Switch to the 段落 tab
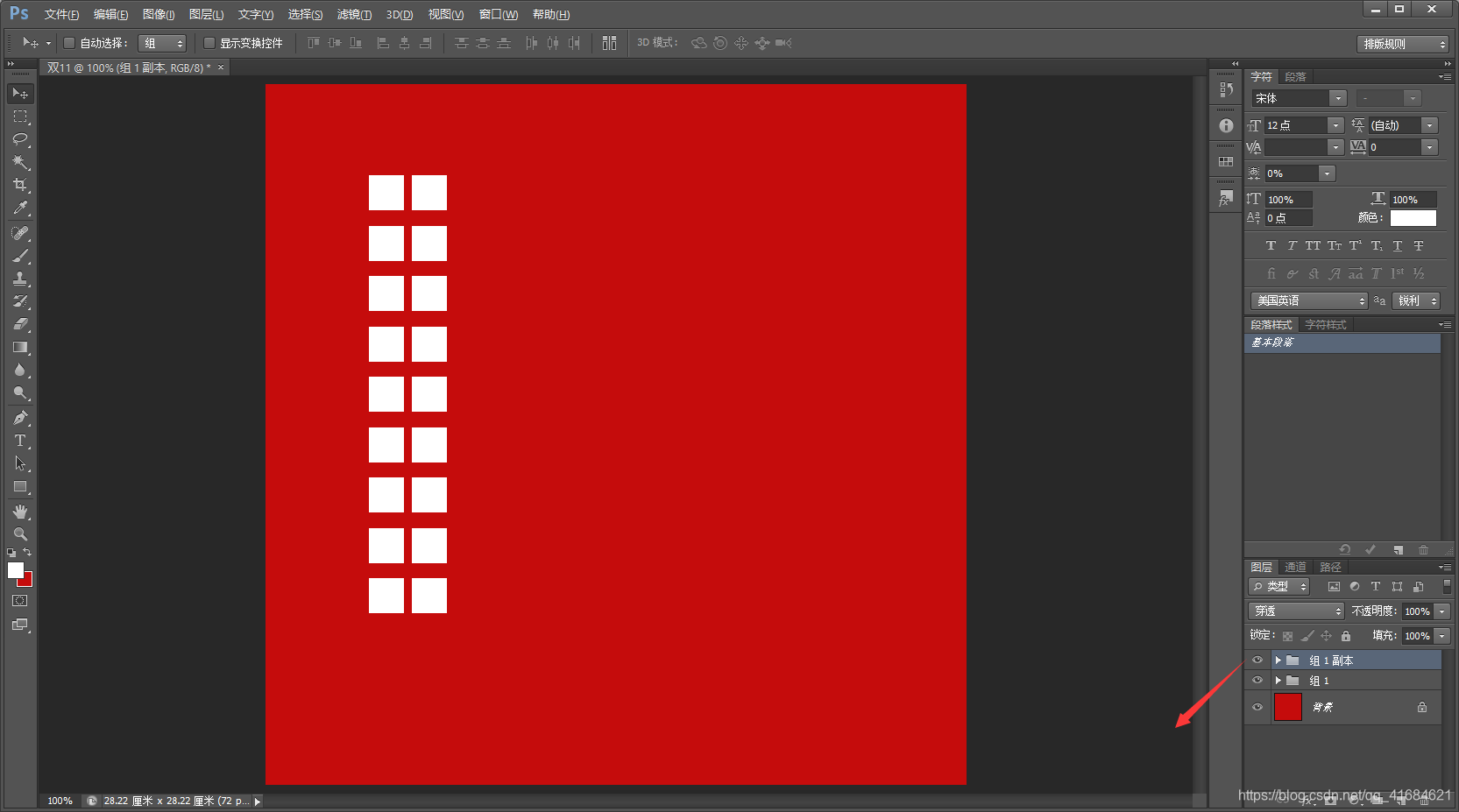This screenshot has height=812, width=1459. (x=1295, y=77)
